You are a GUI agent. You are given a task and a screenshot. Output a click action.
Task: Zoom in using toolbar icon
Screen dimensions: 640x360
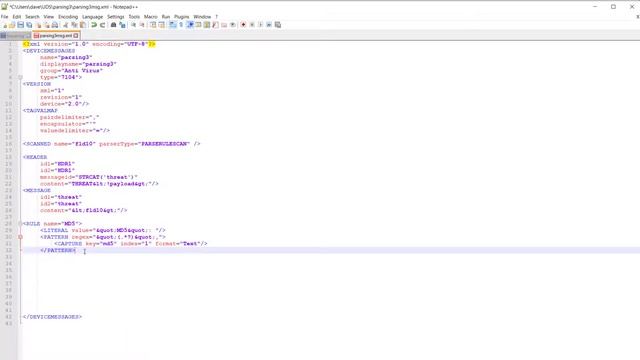133,25
